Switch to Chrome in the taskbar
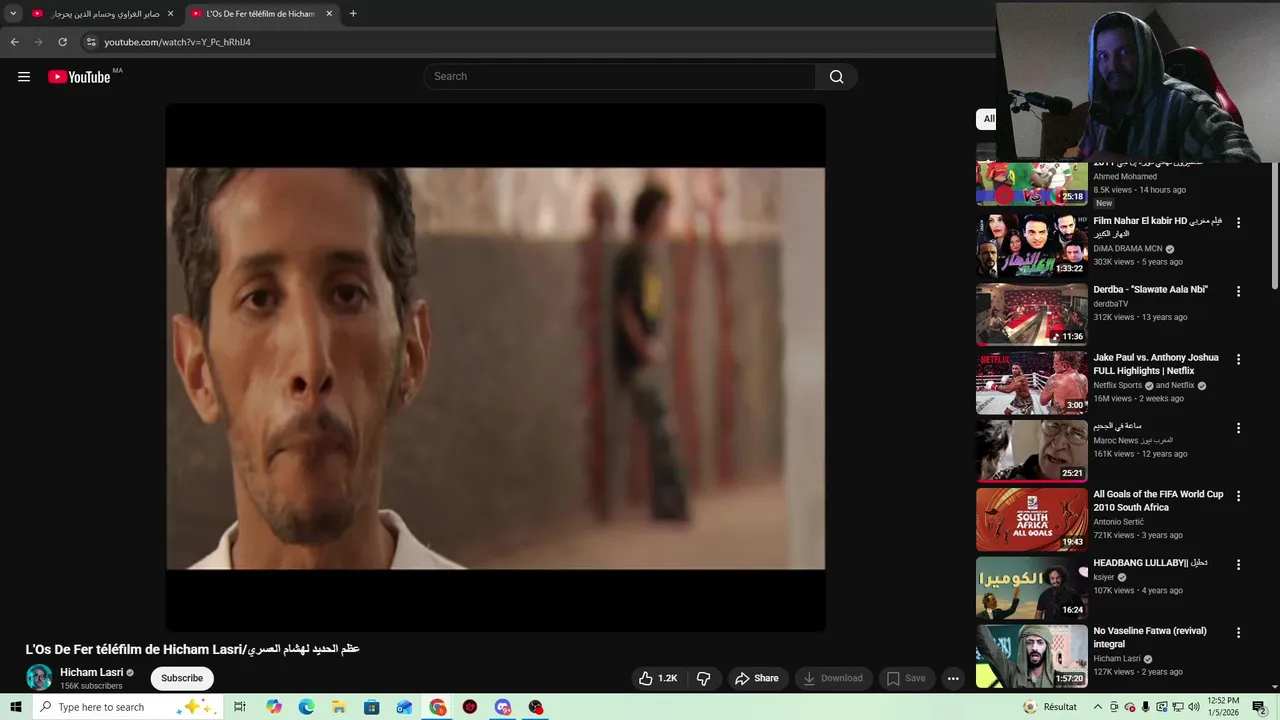1280x720 pixels. (x=438, y=707)
